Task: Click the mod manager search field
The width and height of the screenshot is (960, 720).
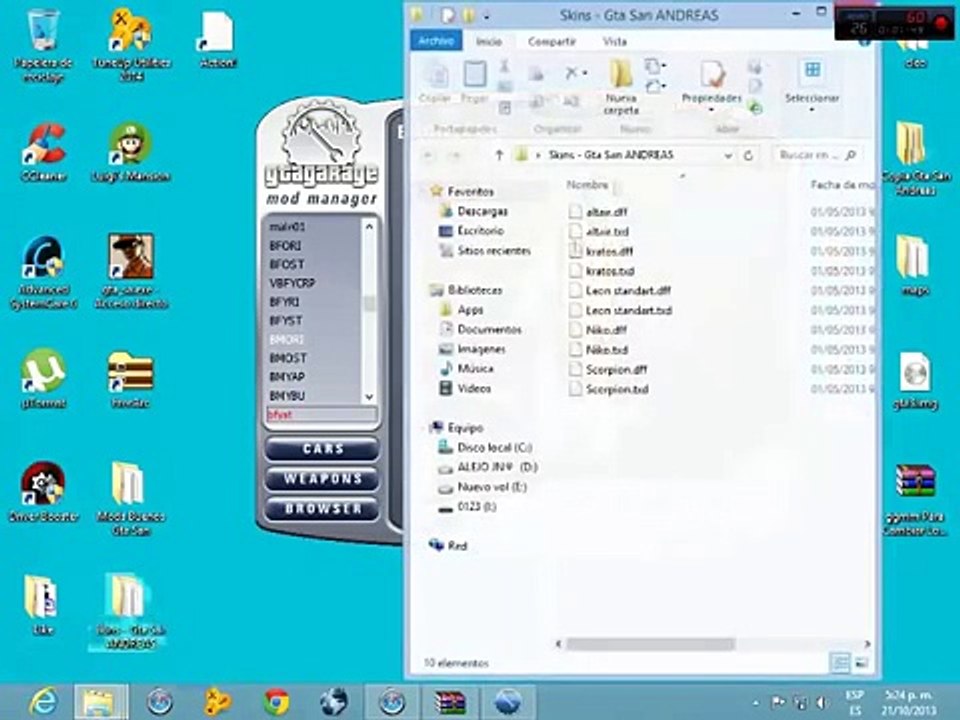Action: click(x=322, y=414)
